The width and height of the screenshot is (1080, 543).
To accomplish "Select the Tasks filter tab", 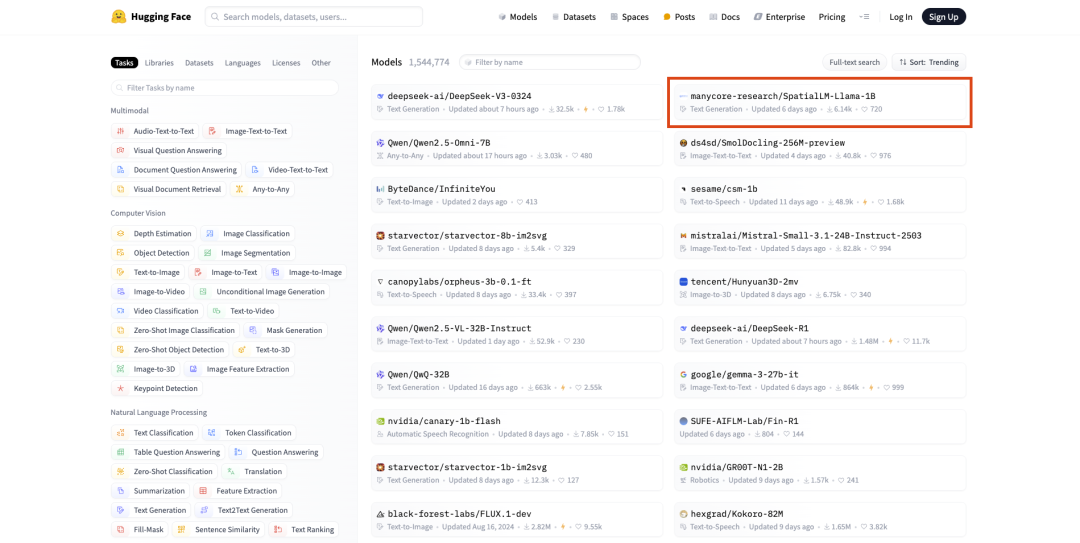I will 125,63.
